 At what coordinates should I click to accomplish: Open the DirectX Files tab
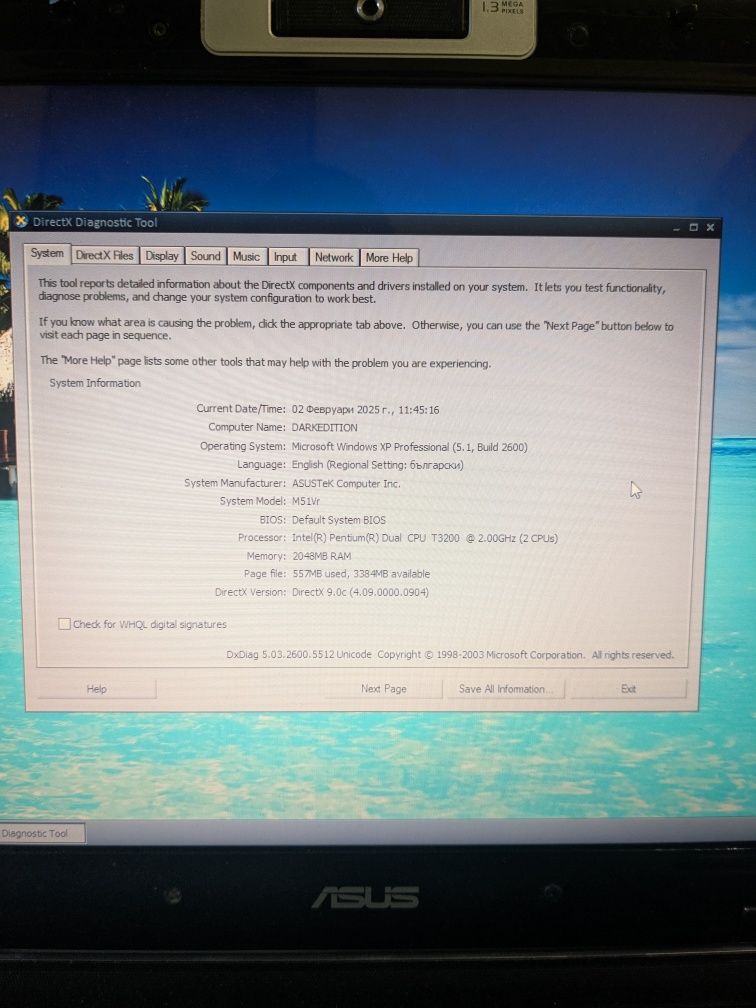point(105,255)
